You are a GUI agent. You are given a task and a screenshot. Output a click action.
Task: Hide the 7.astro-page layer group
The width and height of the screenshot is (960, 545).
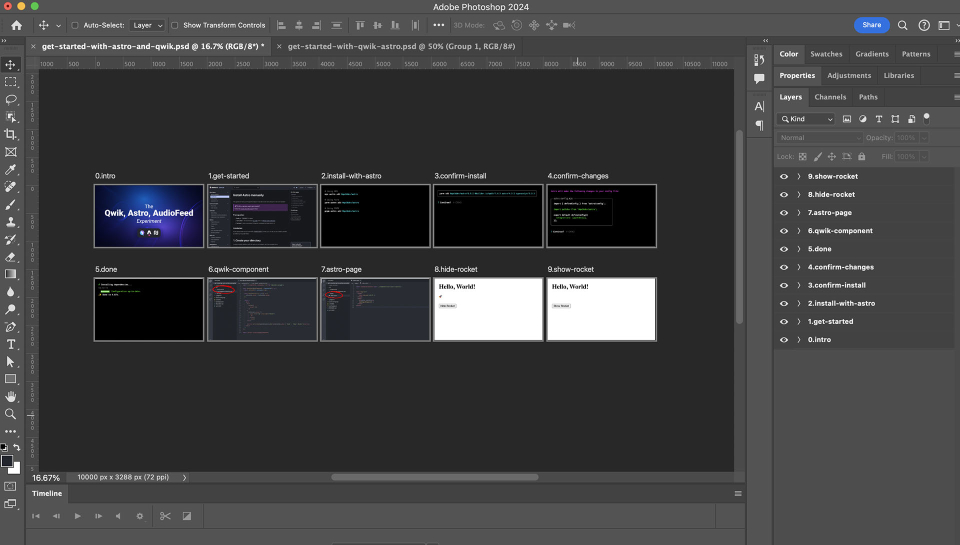click(784, 212)
